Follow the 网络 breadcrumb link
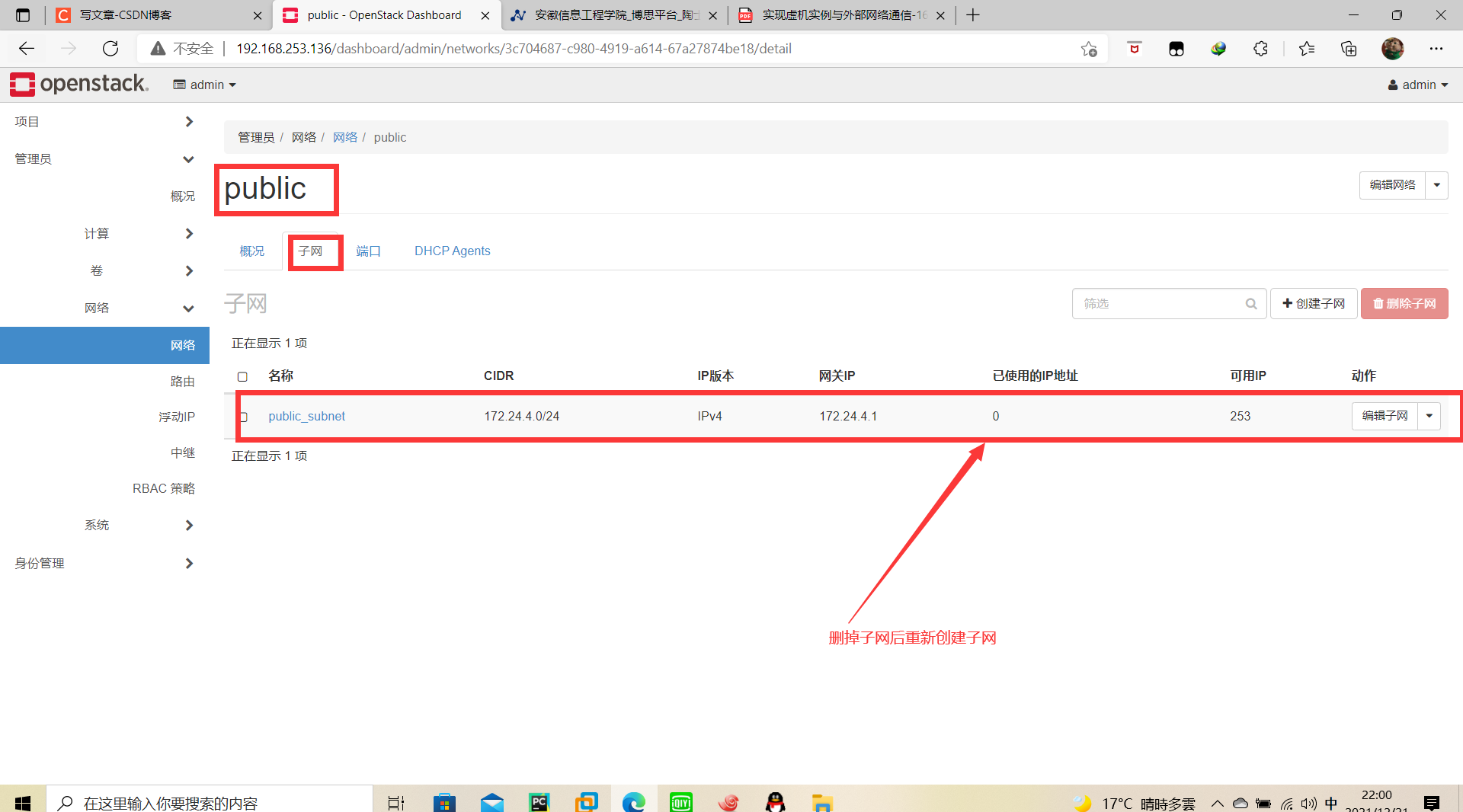The height and width of the screenshot is (812, 1463). [345, 138]
